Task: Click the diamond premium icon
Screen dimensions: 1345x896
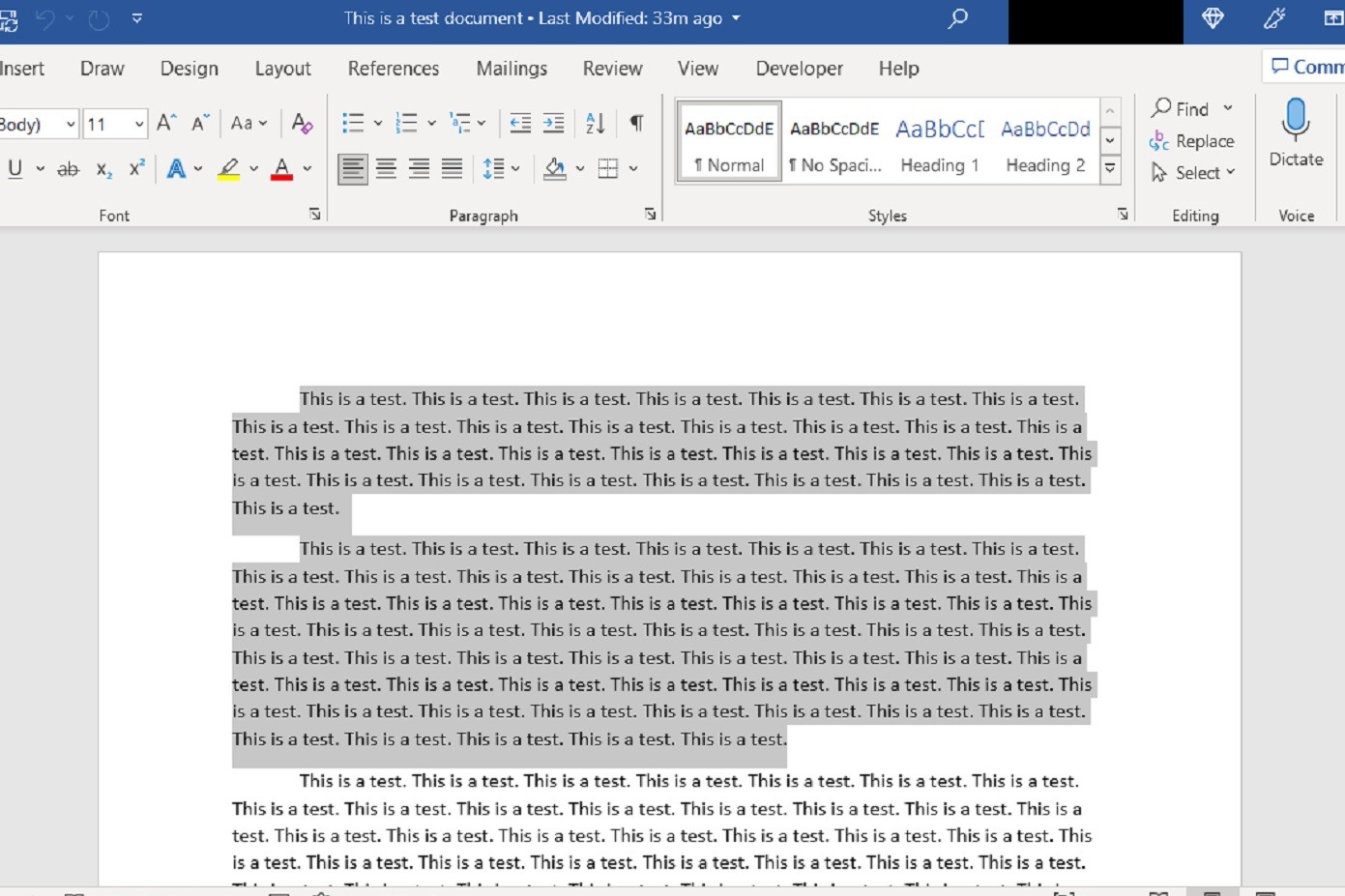Action: click(x=1213, y=18)
